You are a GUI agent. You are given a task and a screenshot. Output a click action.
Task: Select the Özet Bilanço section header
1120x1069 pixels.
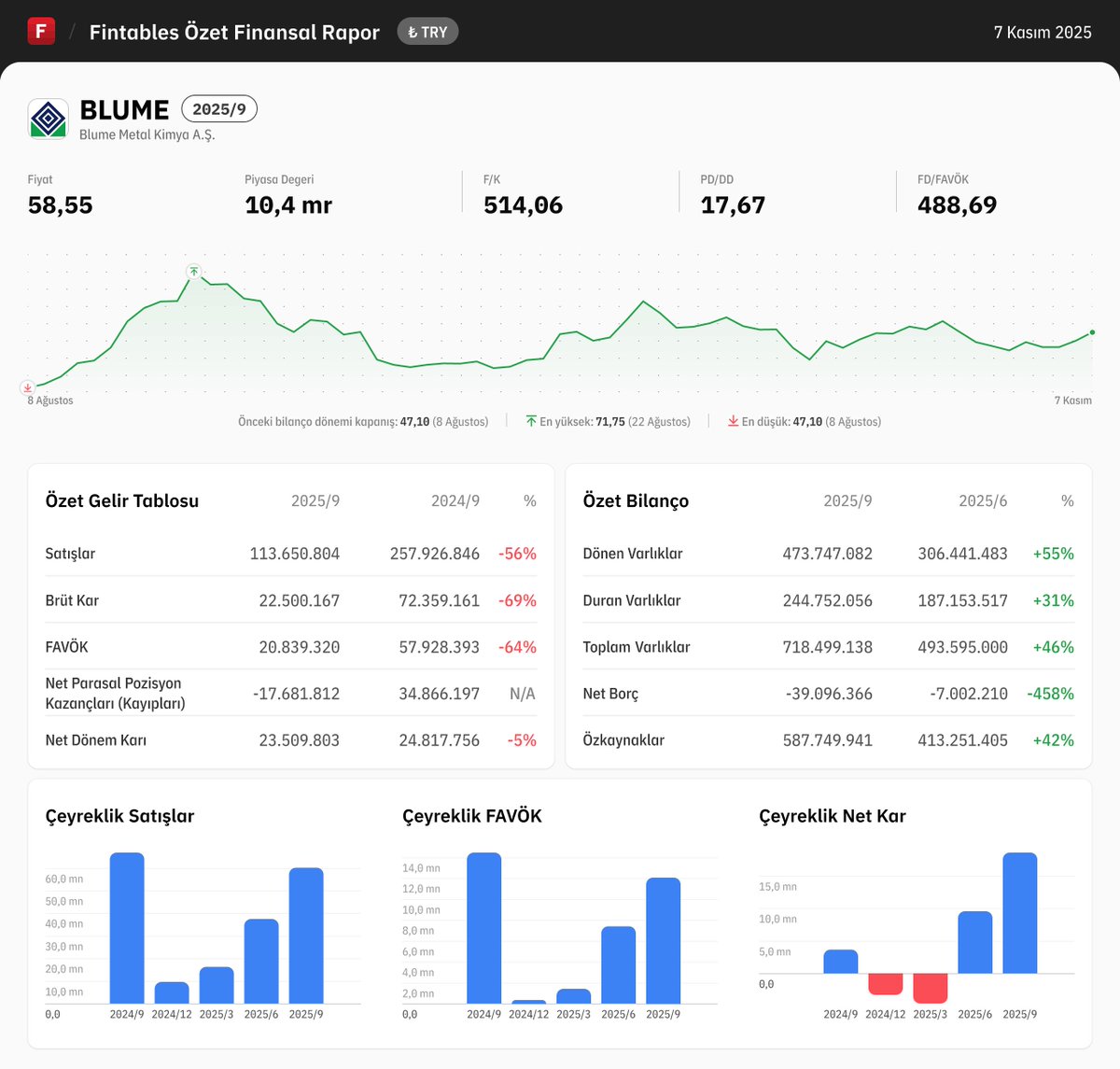coord(636,500)
